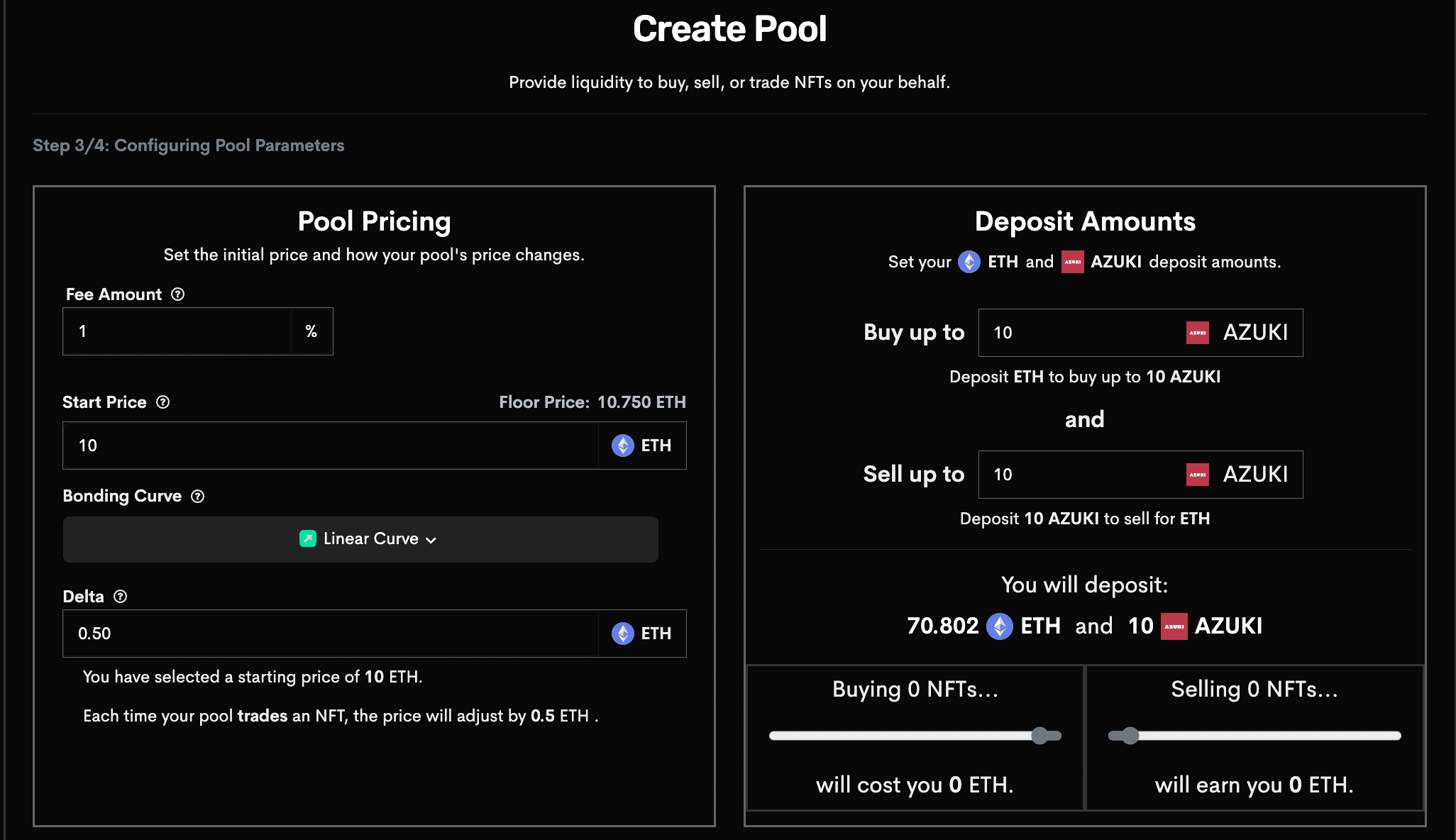This screenshot has width=1456, height=840.
Task: Click the Selling NFTs slider handle
Action: (x=1130, y=736)
